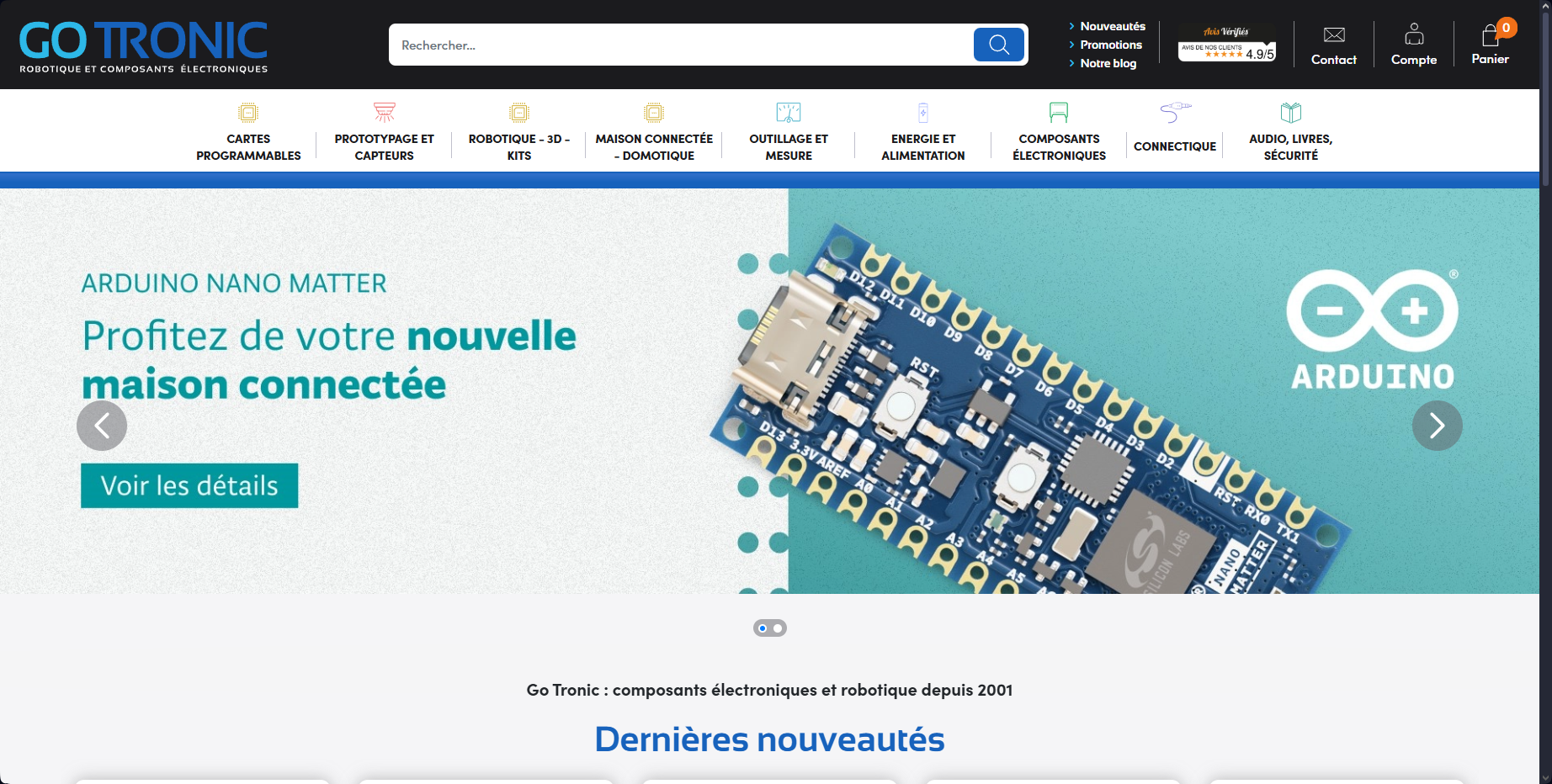Click the Dernières nouveautés heading
1552x784 pixels.
(x=769, y=739)
